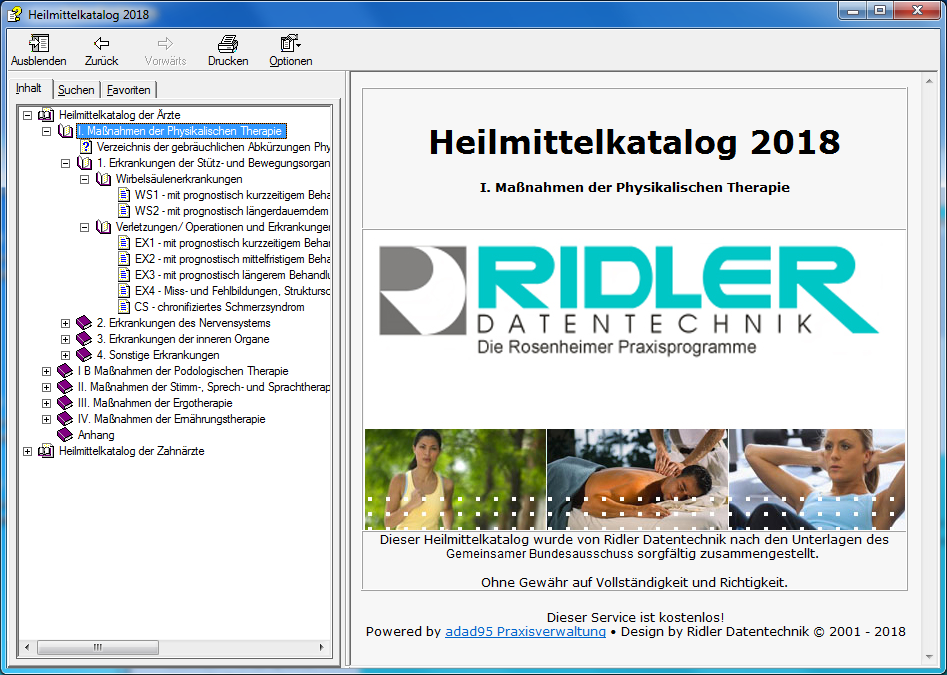Collapse the Verletzungen/ Operationen branch
This screenshot has width=947, height=675.
[x=85, y=227]
